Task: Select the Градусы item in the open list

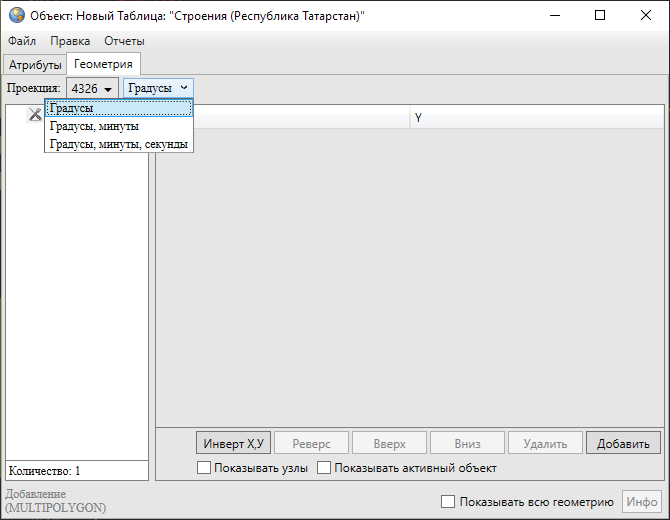Action: point(118,108)
